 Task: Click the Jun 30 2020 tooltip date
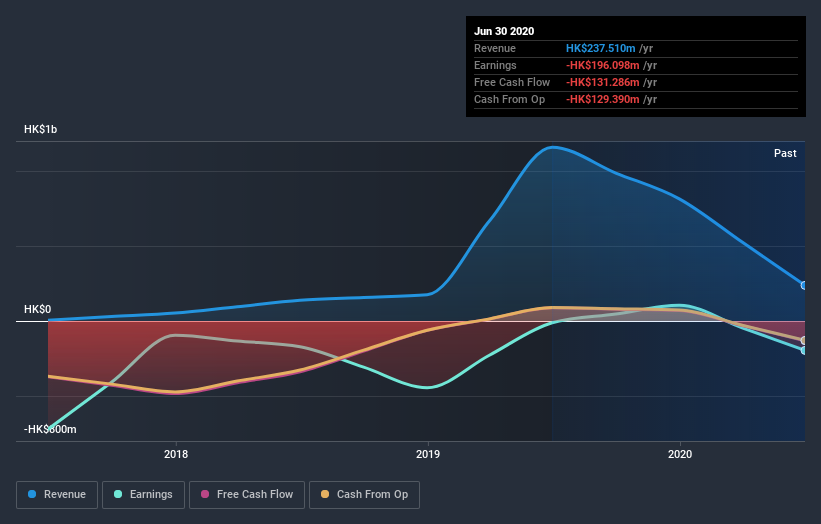coord(504,31)
